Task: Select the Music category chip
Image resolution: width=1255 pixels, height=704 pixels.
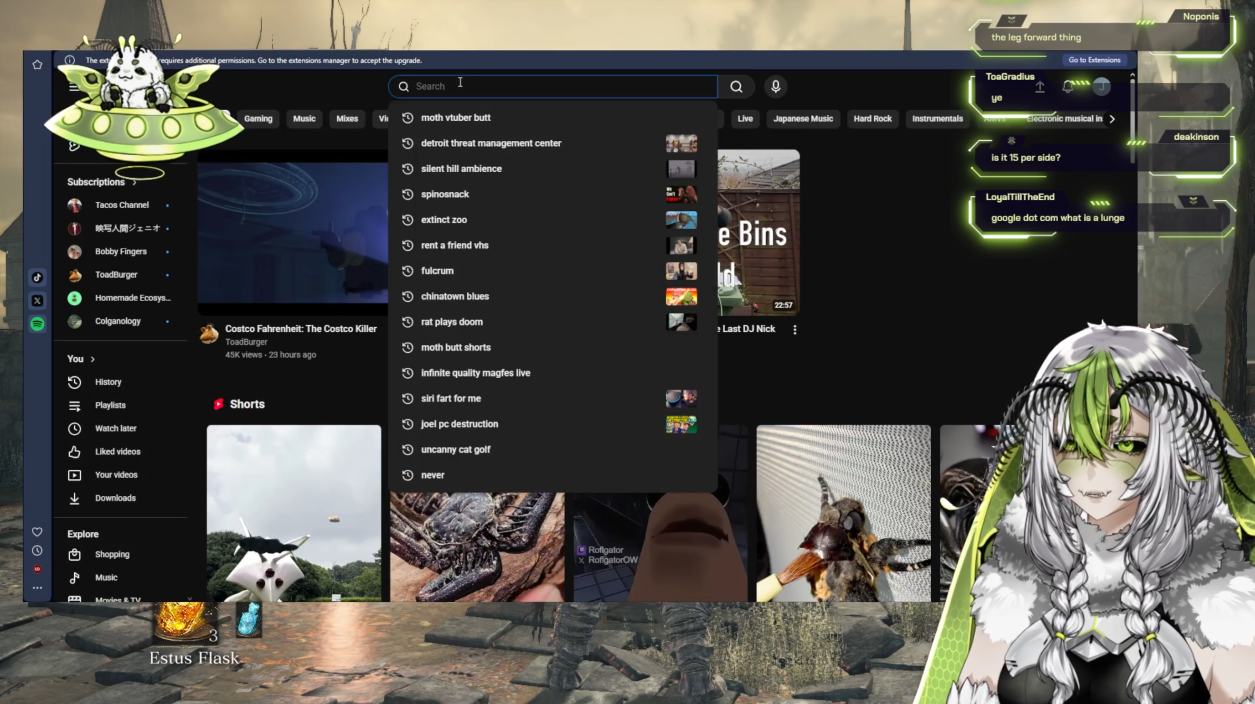Action: (x=304, y=119)
